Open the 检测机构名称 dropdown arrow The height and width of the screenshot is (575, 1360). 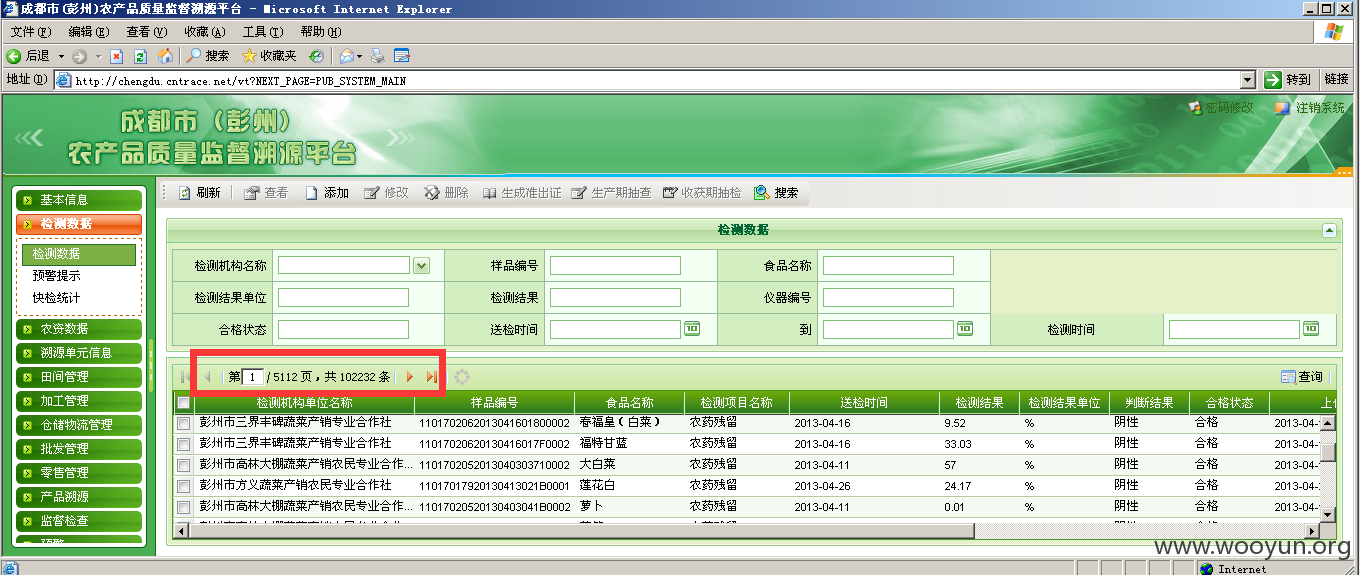point(421,265)
